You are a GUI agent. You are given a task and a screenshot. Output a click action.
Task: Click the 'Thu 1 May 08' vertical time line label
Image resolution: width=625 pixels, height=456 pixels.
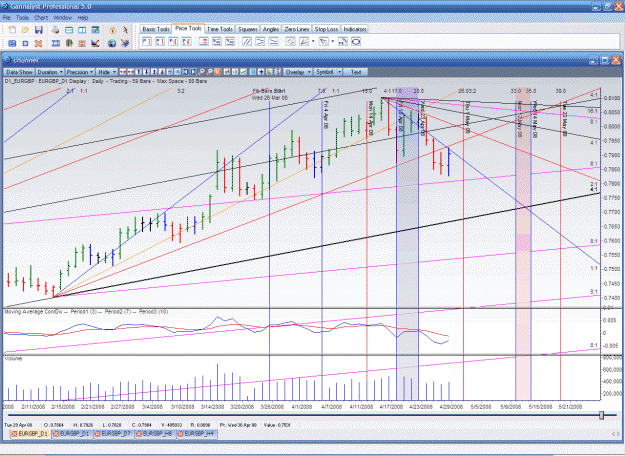pyautogui.click(x=468, y=117)
